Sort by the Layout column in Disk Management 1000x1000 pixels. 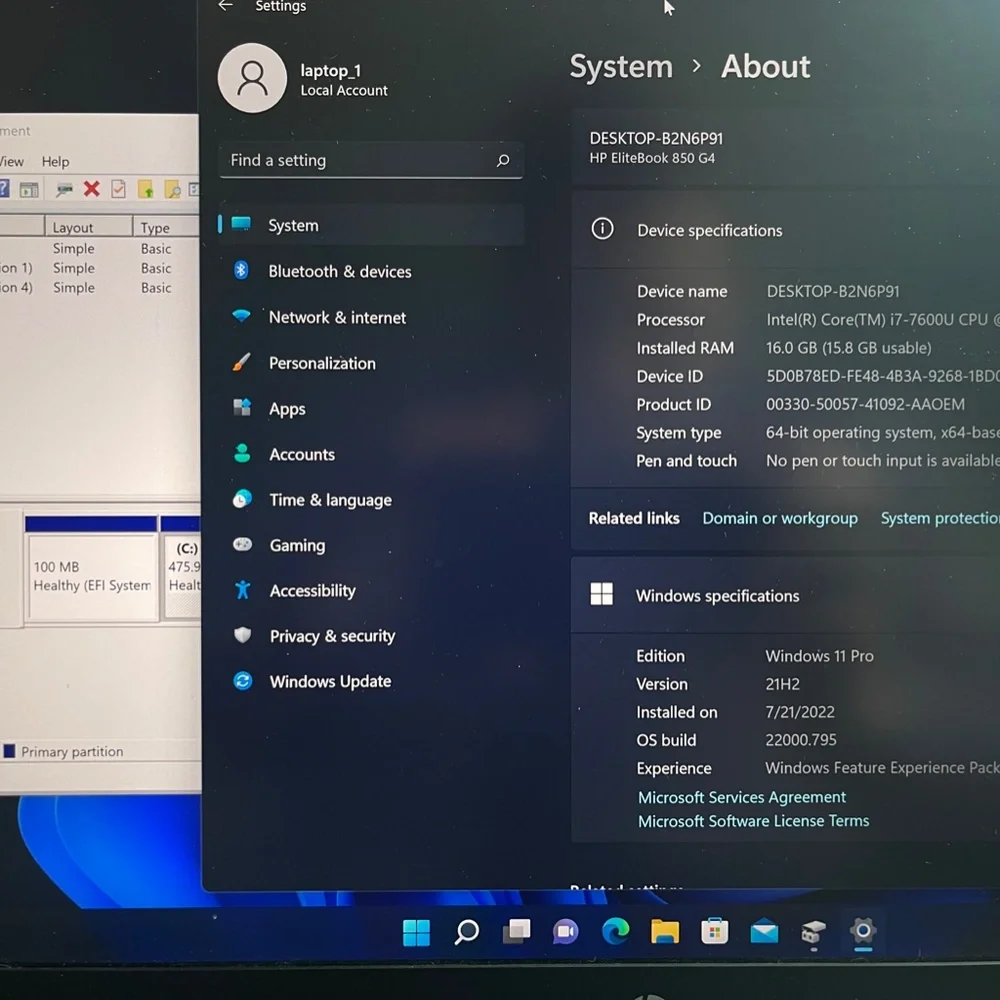coord(89,227)
